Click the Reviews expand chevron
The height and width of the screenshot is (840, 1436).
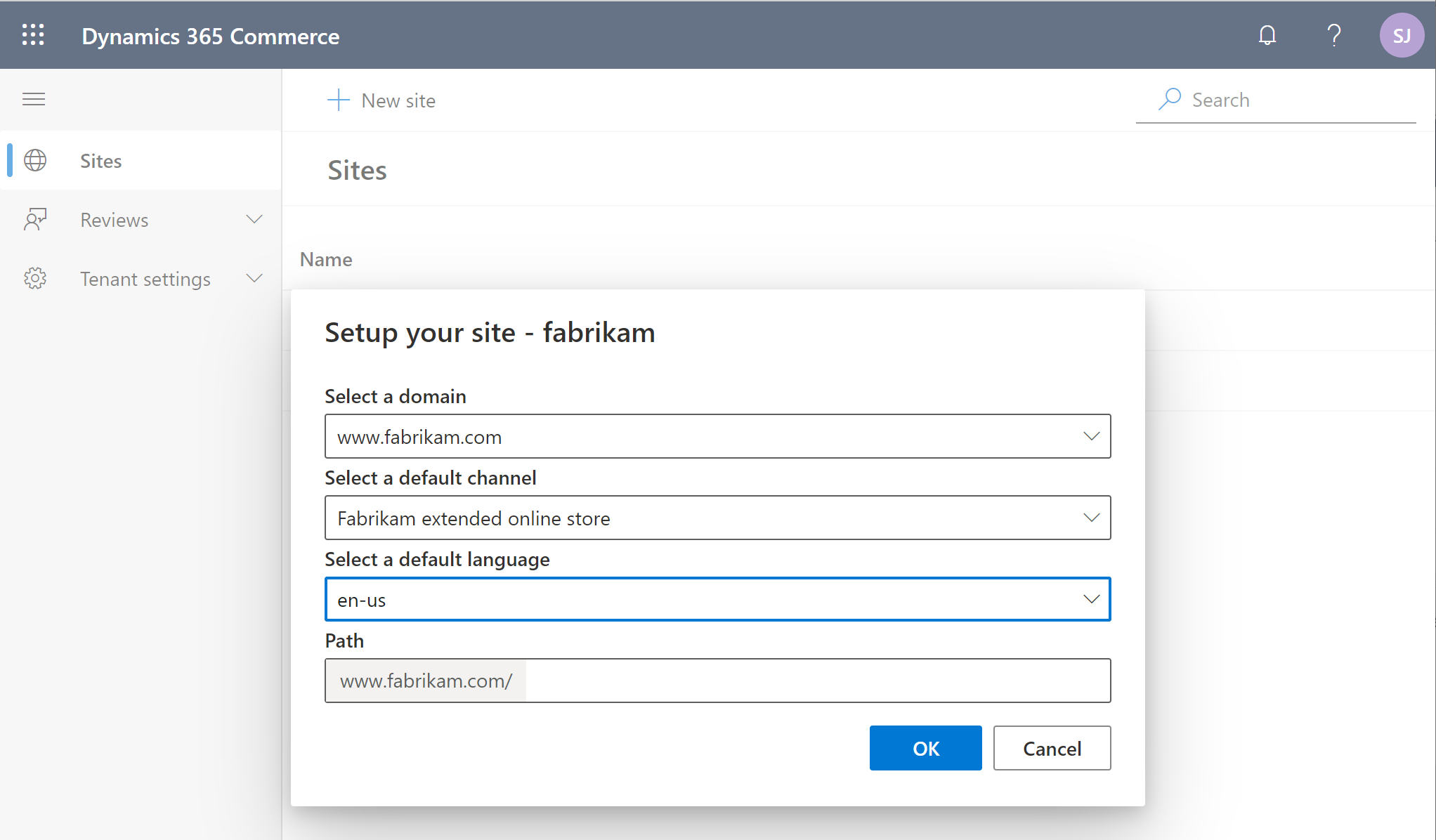[254, 220]
